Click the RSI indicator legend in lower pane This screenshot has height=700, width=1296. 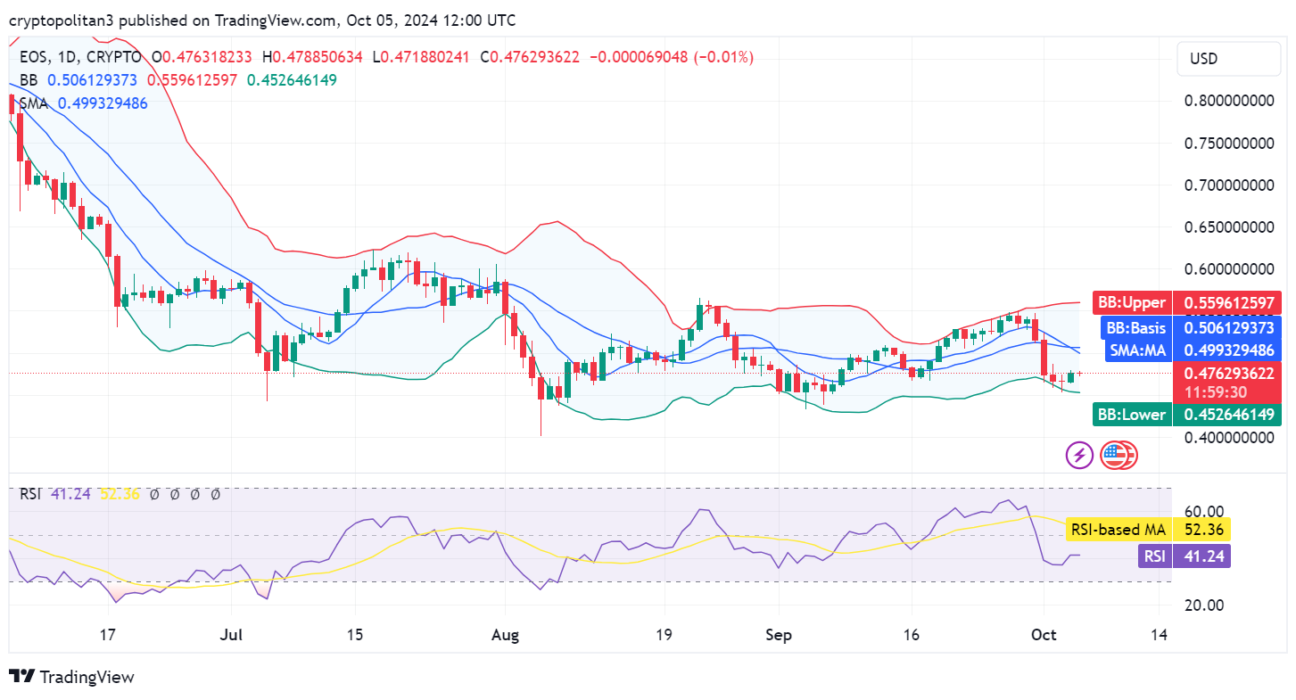tap(30, 493)
